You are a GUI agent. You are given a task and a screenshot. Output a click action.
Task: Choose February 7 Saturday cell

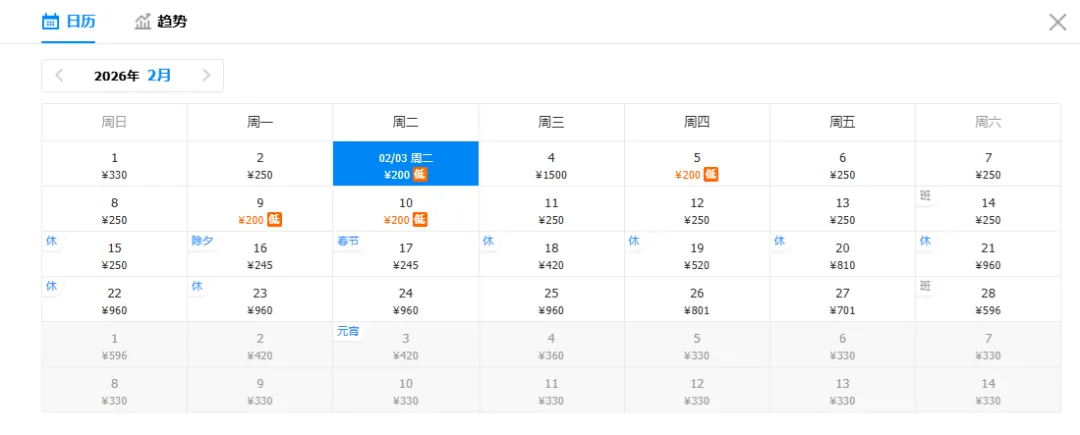tap(988, 164)
